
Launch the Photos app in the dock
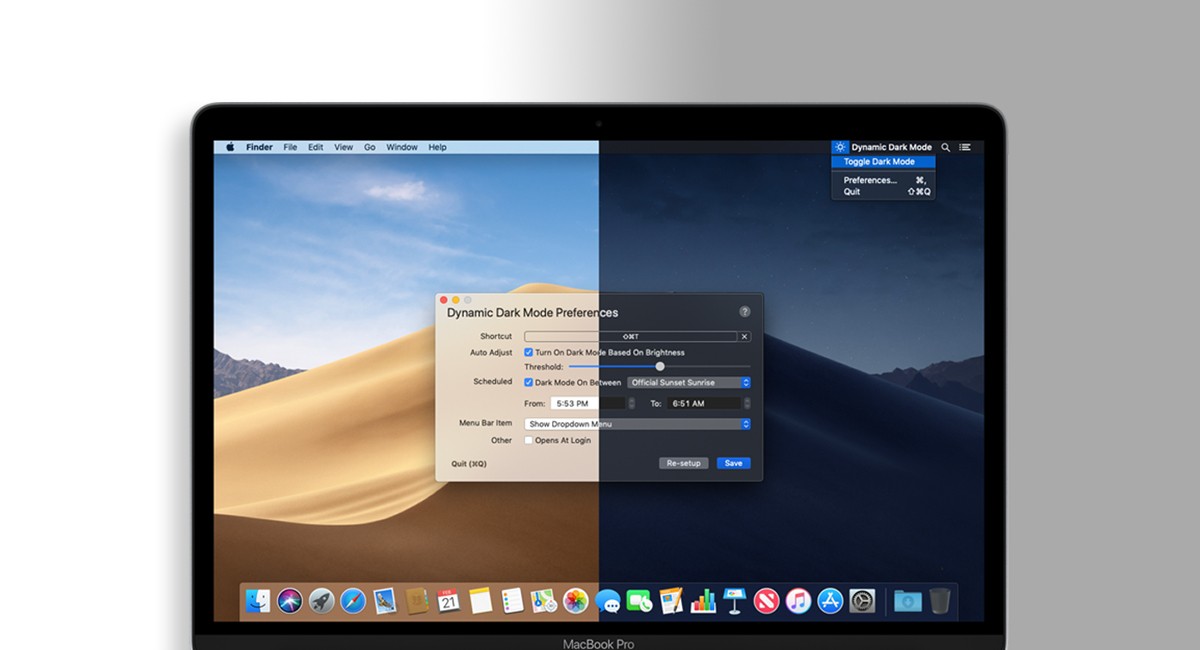[575, 600]
